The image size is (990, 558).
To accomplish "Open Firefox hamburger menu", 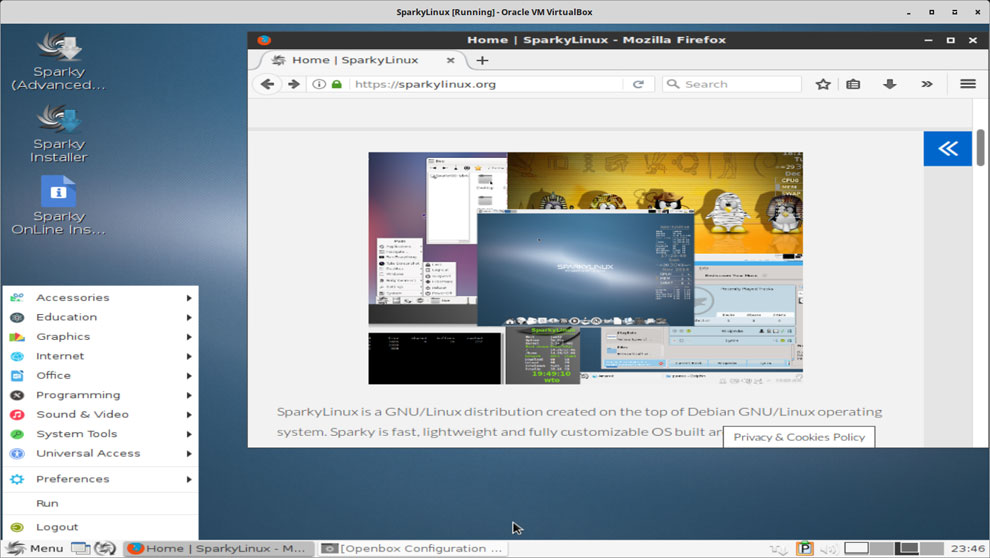I will [x=968, y=84].
